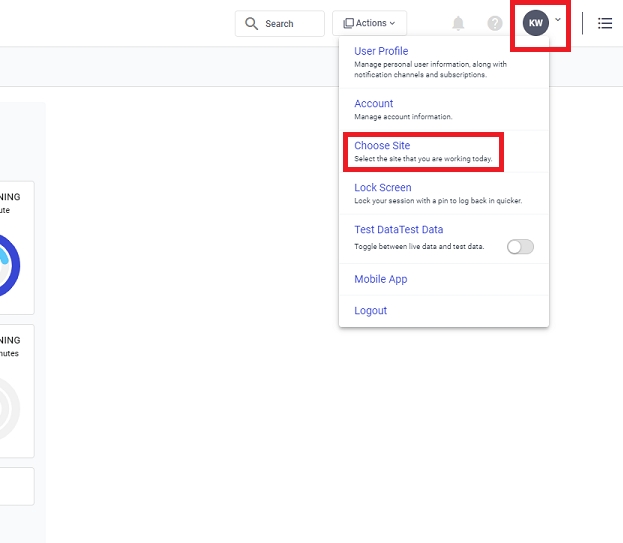Open the notifications bell icon
Viewport: 623px width, 543px height.
pyautogui.click(x=458, y=23)
